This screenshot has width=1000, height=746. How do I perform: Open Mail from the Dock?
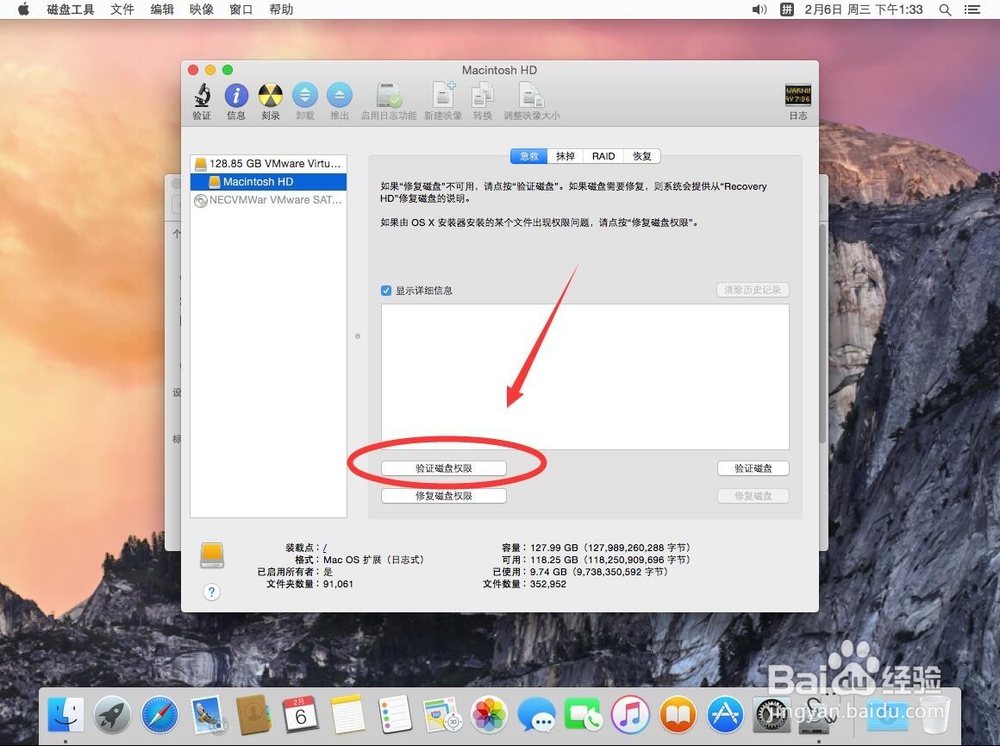(x=207, y=714)
